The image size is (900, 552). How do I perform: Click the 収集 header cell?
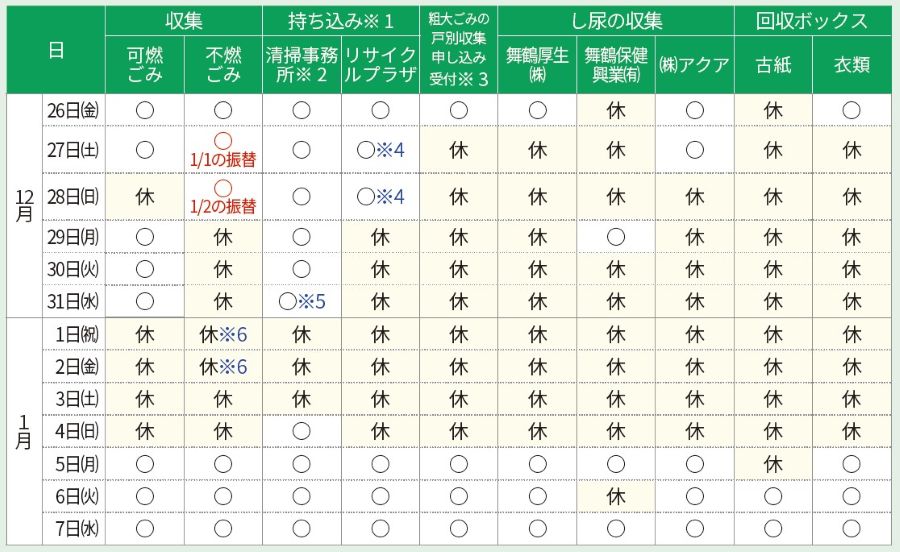coord(184,21)
